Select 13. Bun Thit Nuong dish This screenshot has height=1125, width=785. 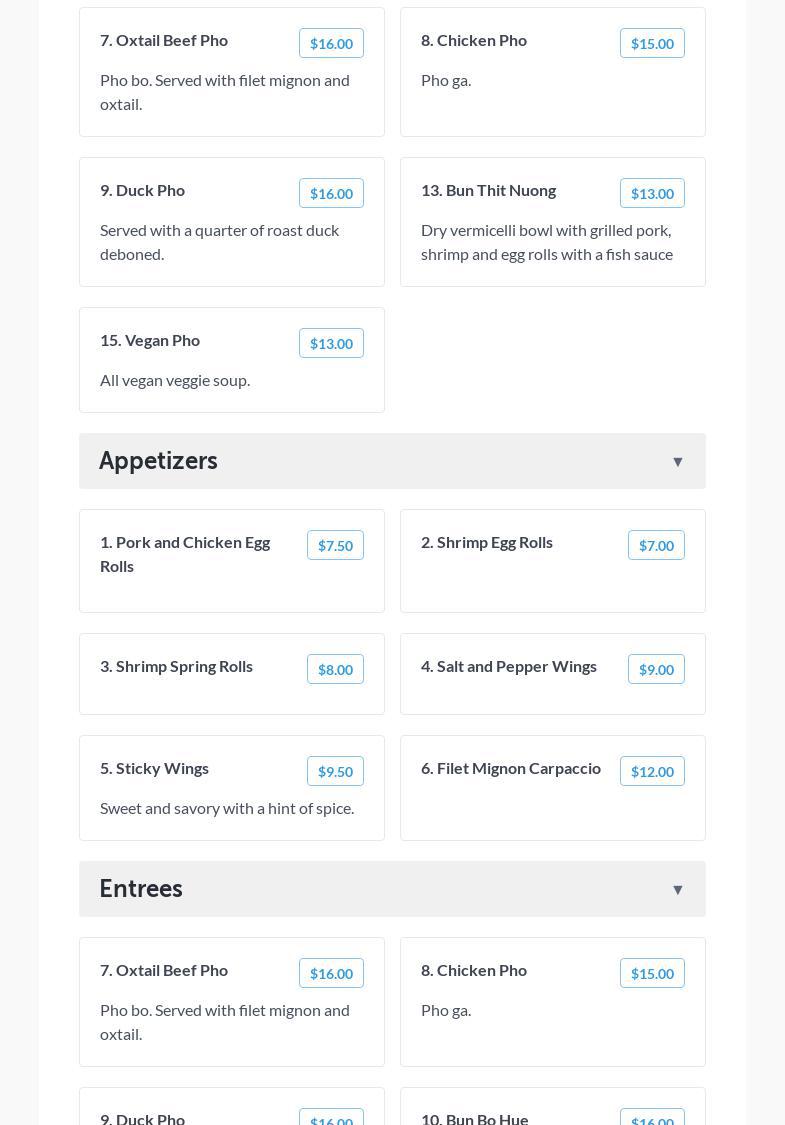[x=488, y=190]
